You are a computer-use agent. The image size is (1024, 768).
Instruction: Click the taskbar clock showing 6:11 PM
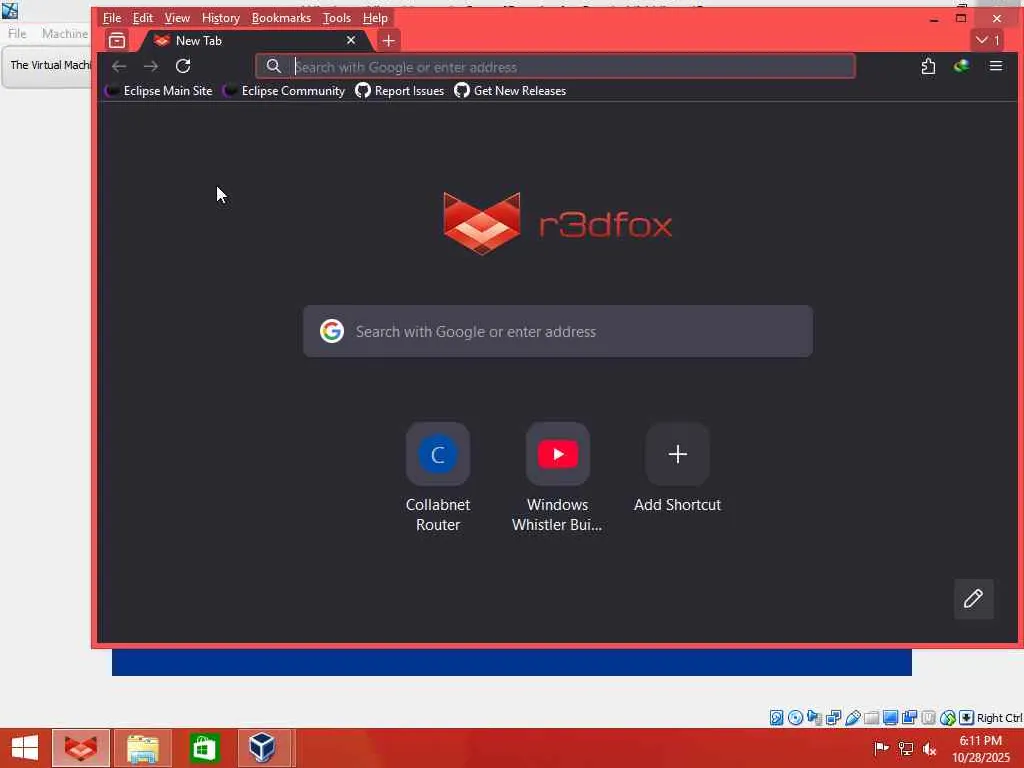coord(980,748)
